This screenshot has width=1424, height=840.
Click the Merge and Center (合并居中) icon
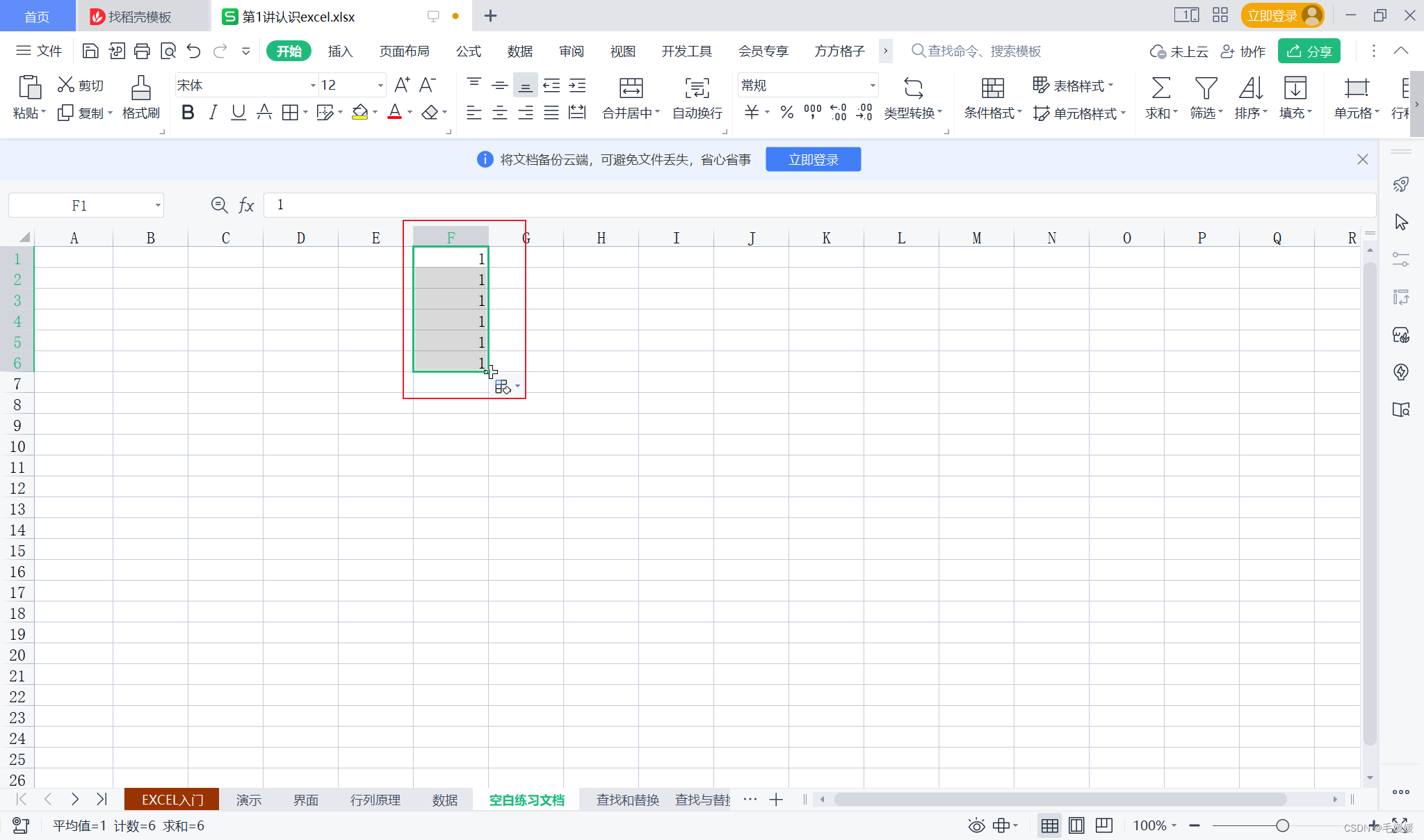(x=631, y=88)
